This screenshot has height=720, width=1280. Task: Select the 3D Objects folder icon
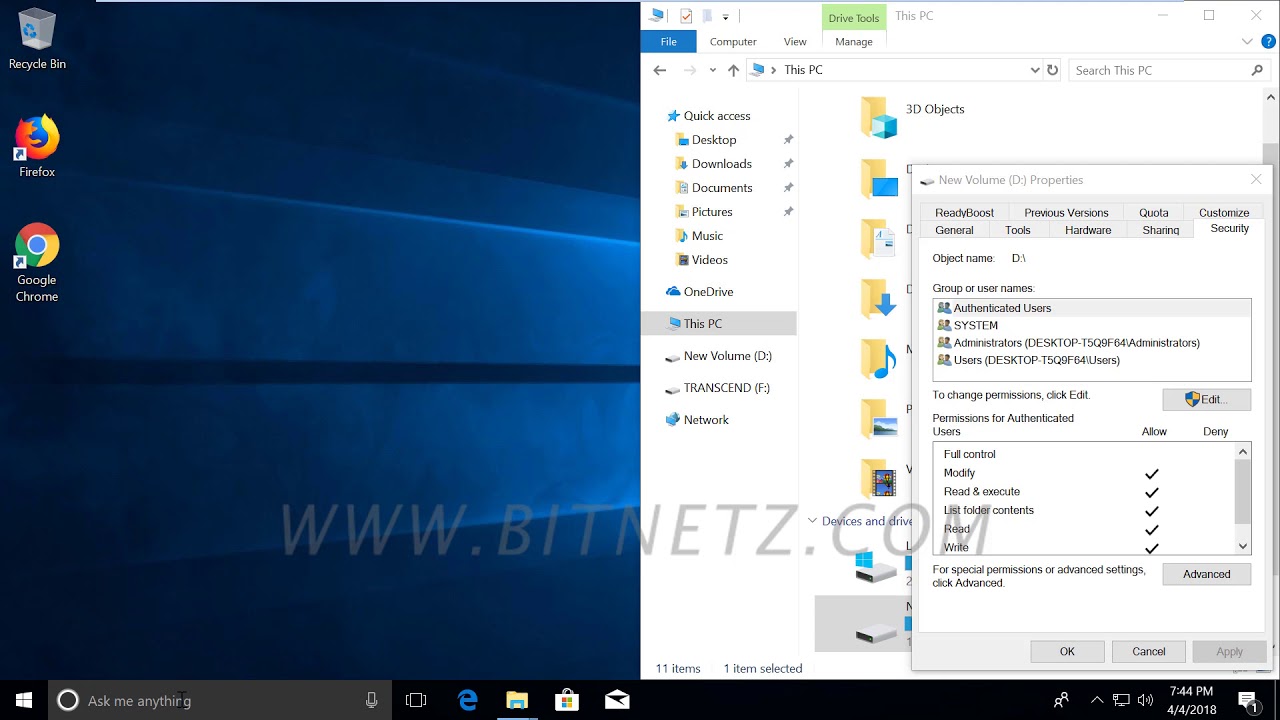[879, 117]
